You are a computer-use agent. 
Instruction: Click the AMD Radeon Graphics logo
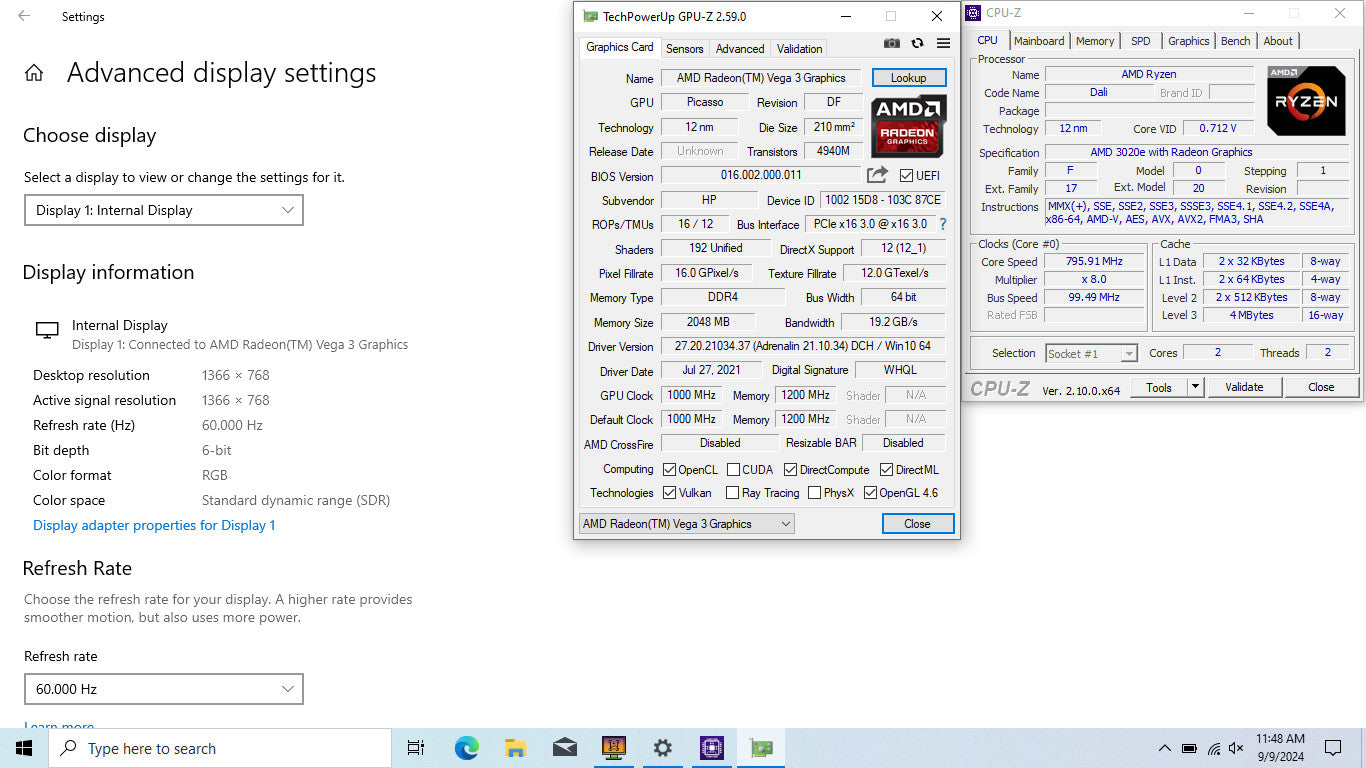908,126
